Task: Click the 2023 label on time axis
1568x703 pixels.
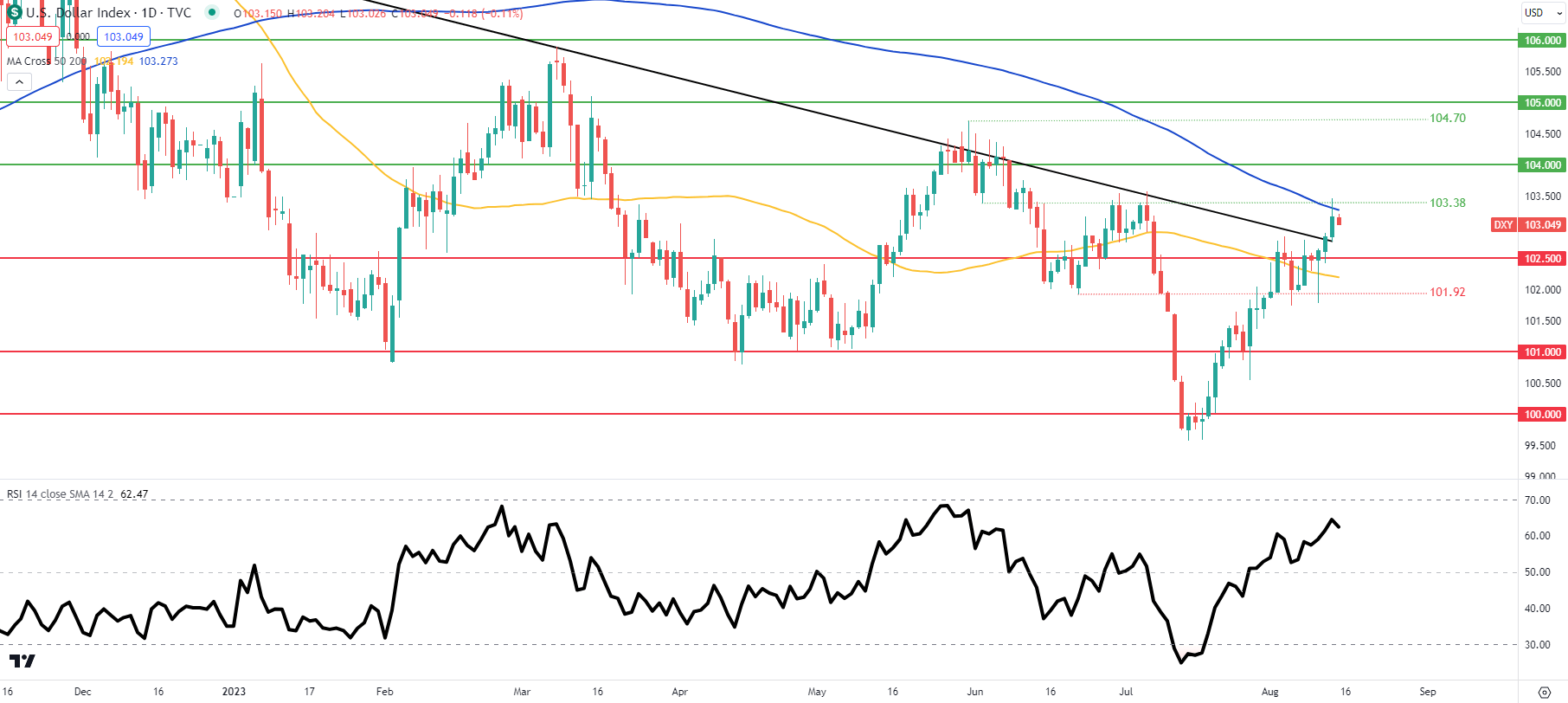Action: [234, 692]
